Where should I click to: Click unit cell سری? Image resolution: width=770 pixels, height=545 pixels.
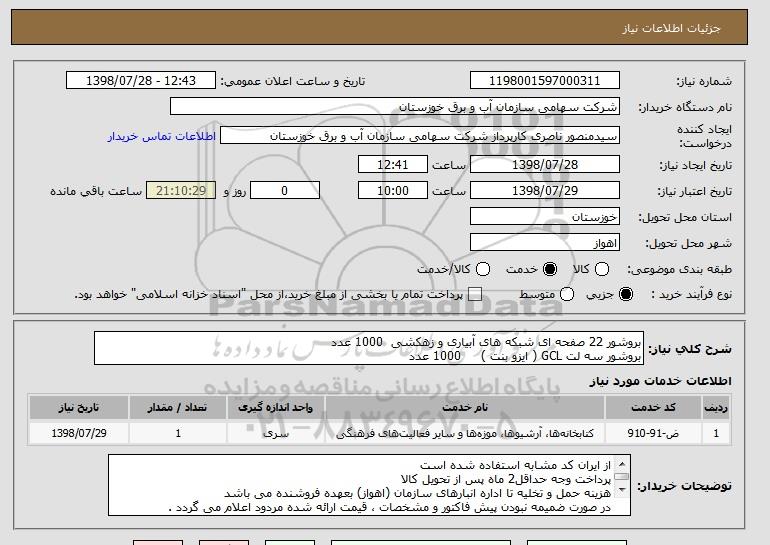[x=275, y=433]
